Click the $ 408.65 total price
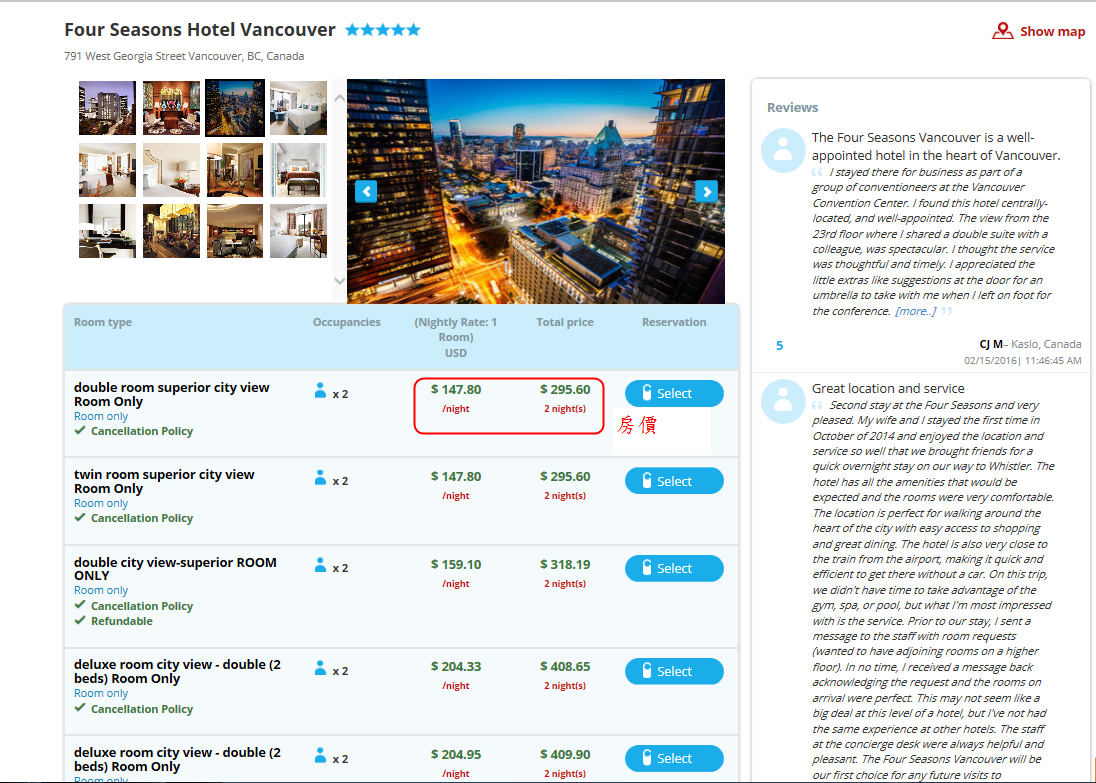 point(565,666)
